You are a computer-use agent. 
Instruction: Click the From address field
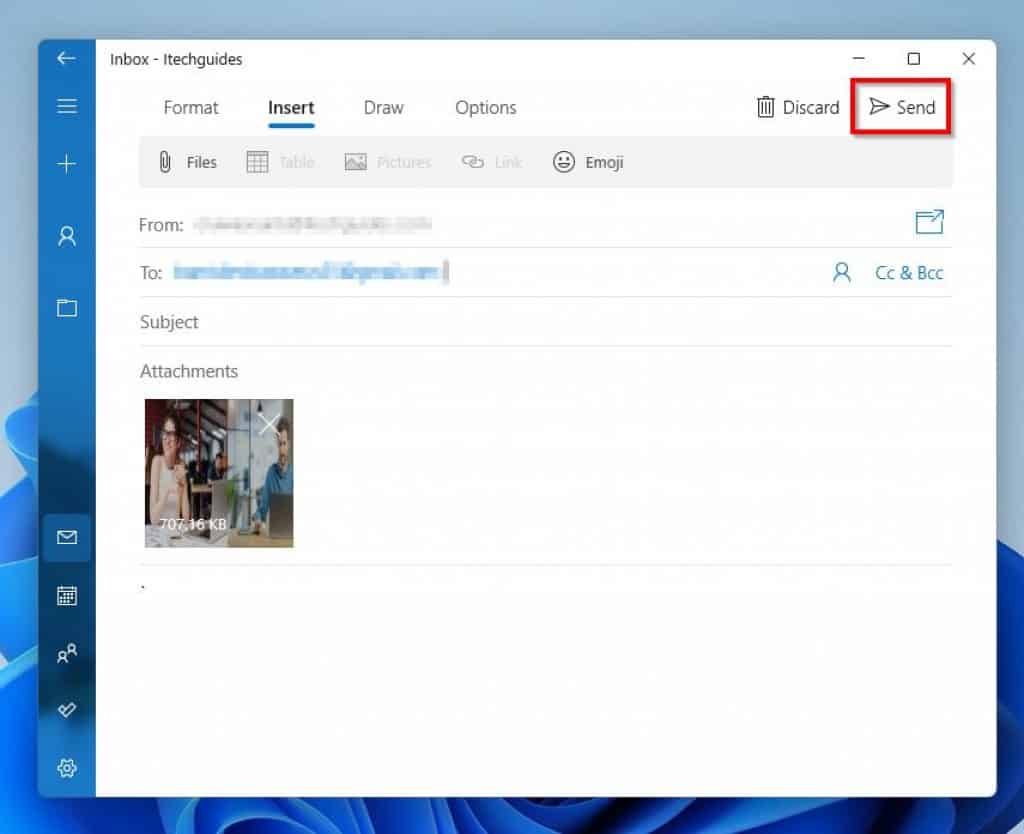click(x=313, y=225)
